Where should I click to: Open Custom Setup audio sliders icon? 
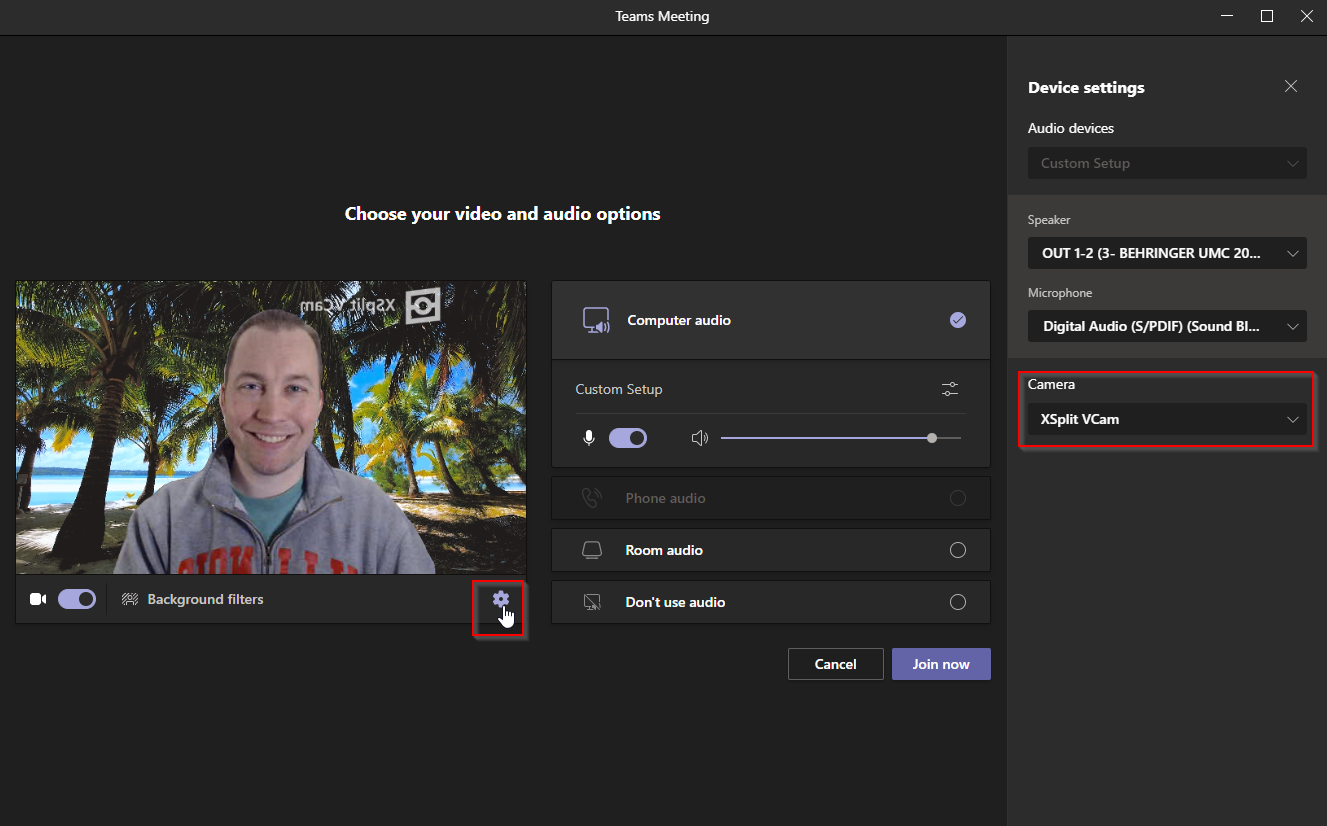click(950, 389)
